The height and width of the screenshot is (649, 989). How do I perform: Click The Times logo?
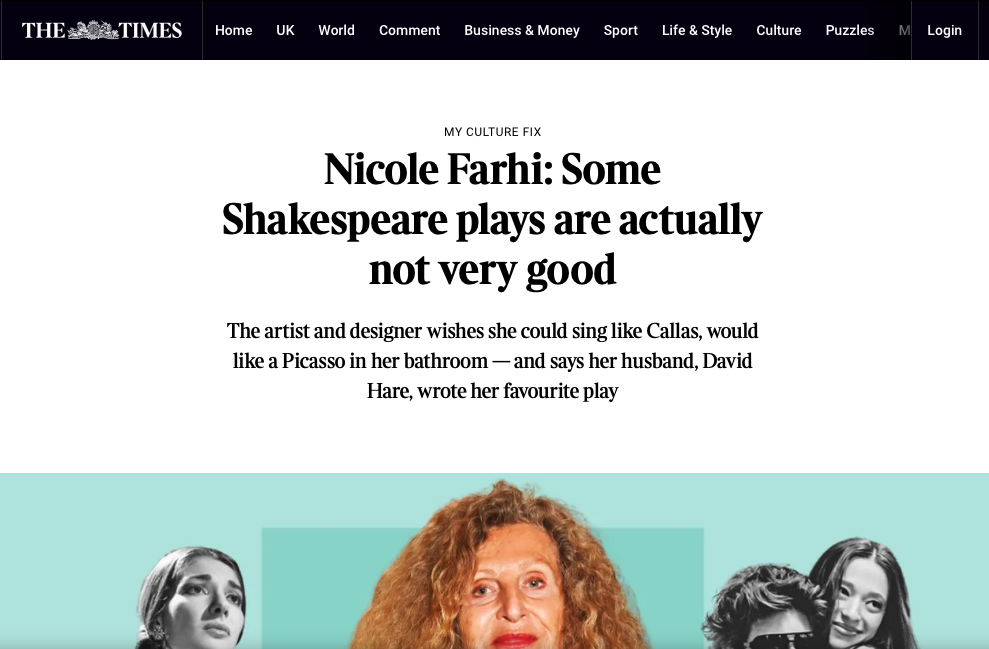[x=102, y=30]
